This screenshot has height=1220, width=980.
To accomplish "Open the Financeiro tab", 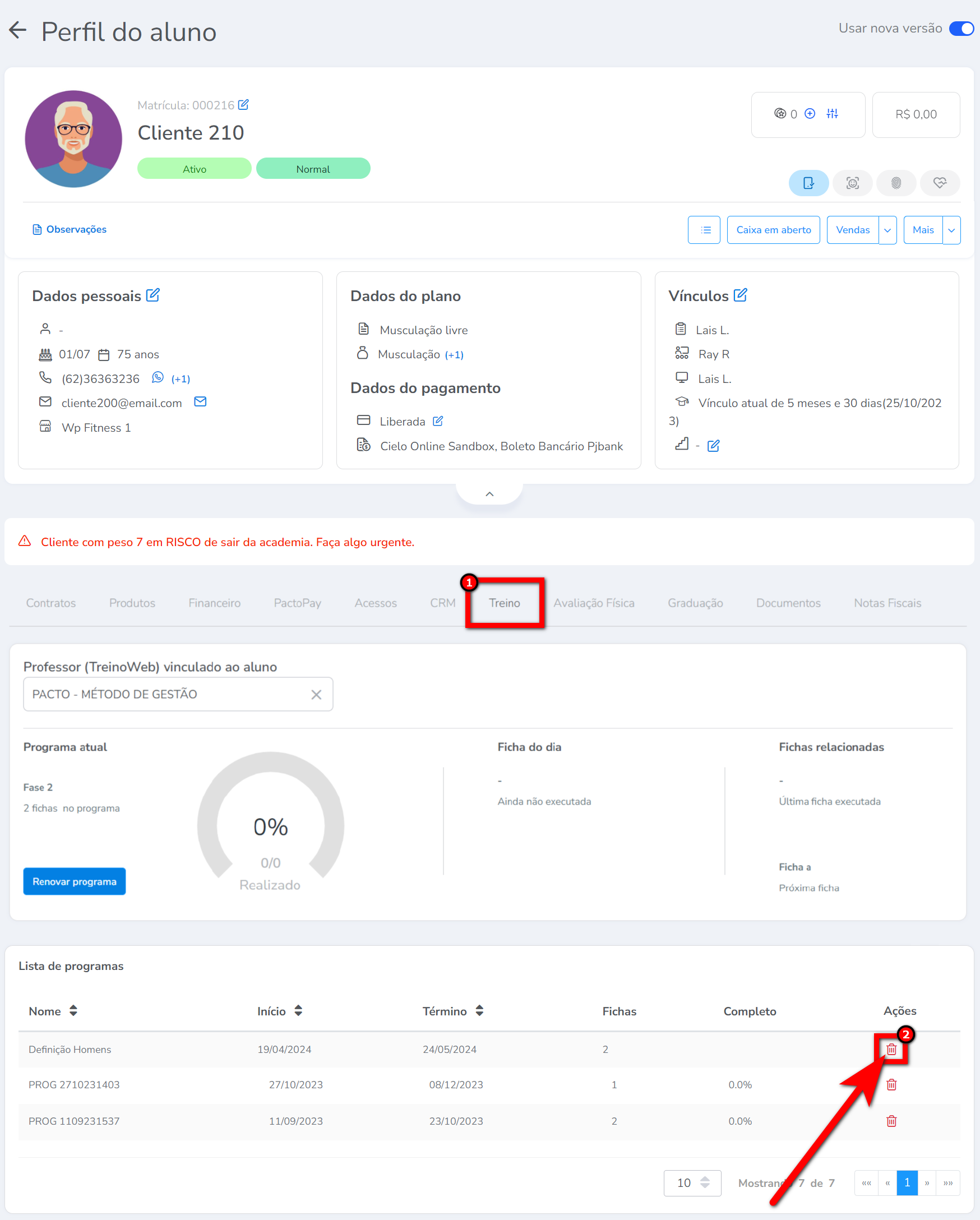I will [x=215, y=603].
